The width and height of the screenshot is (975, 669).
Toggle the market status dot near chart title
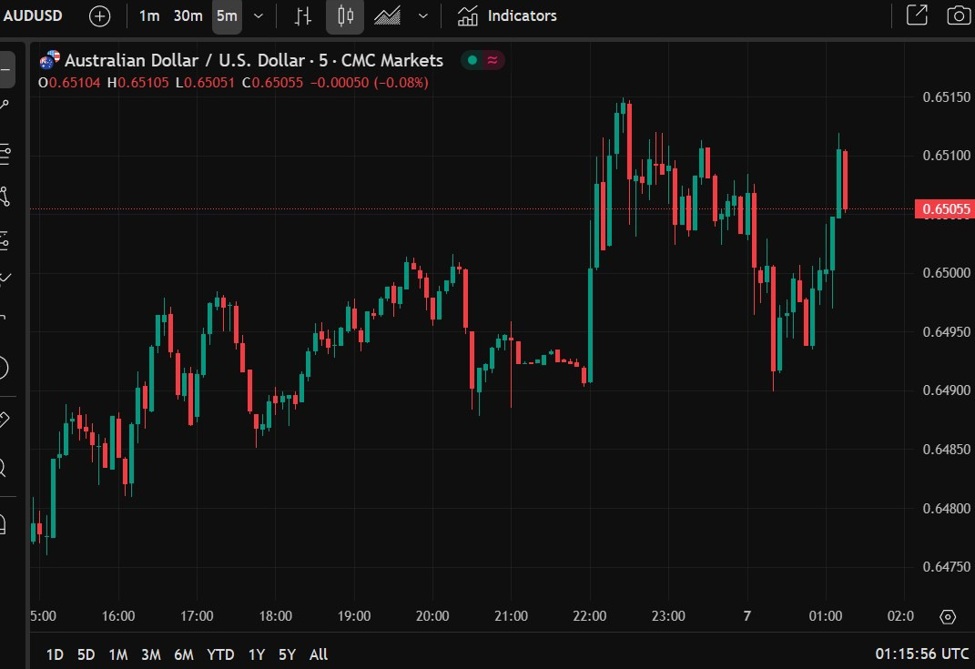[x=470, y=60]
